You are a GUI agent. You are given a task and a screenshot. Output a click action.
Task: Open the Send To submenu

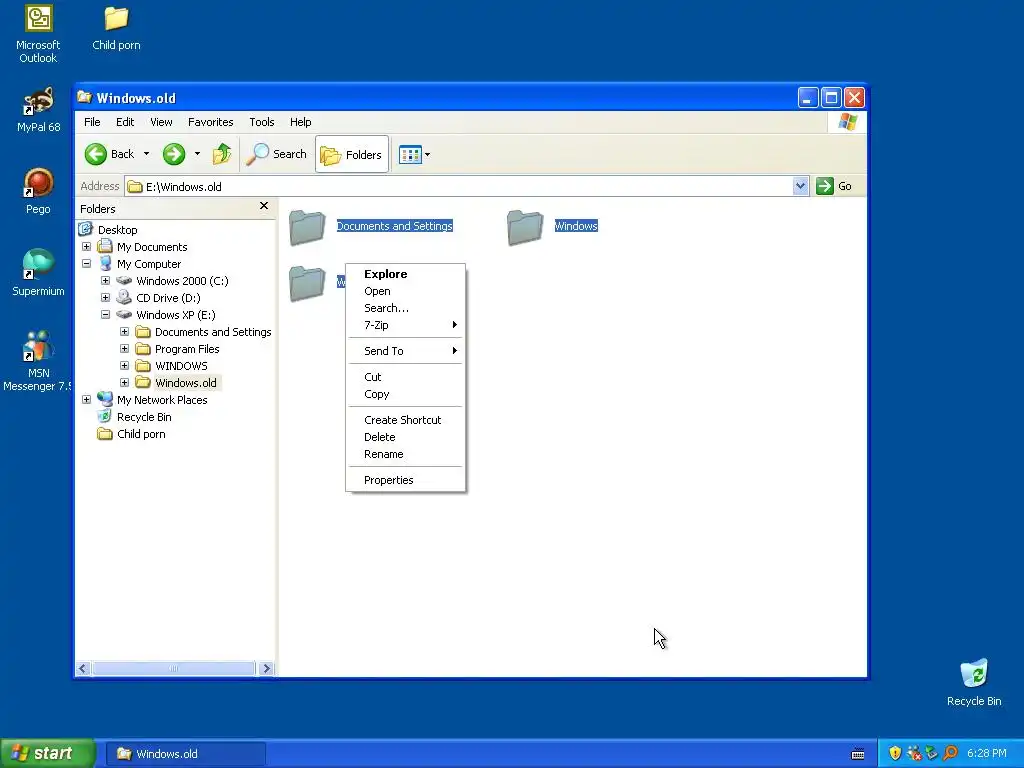tap(406, 351)
